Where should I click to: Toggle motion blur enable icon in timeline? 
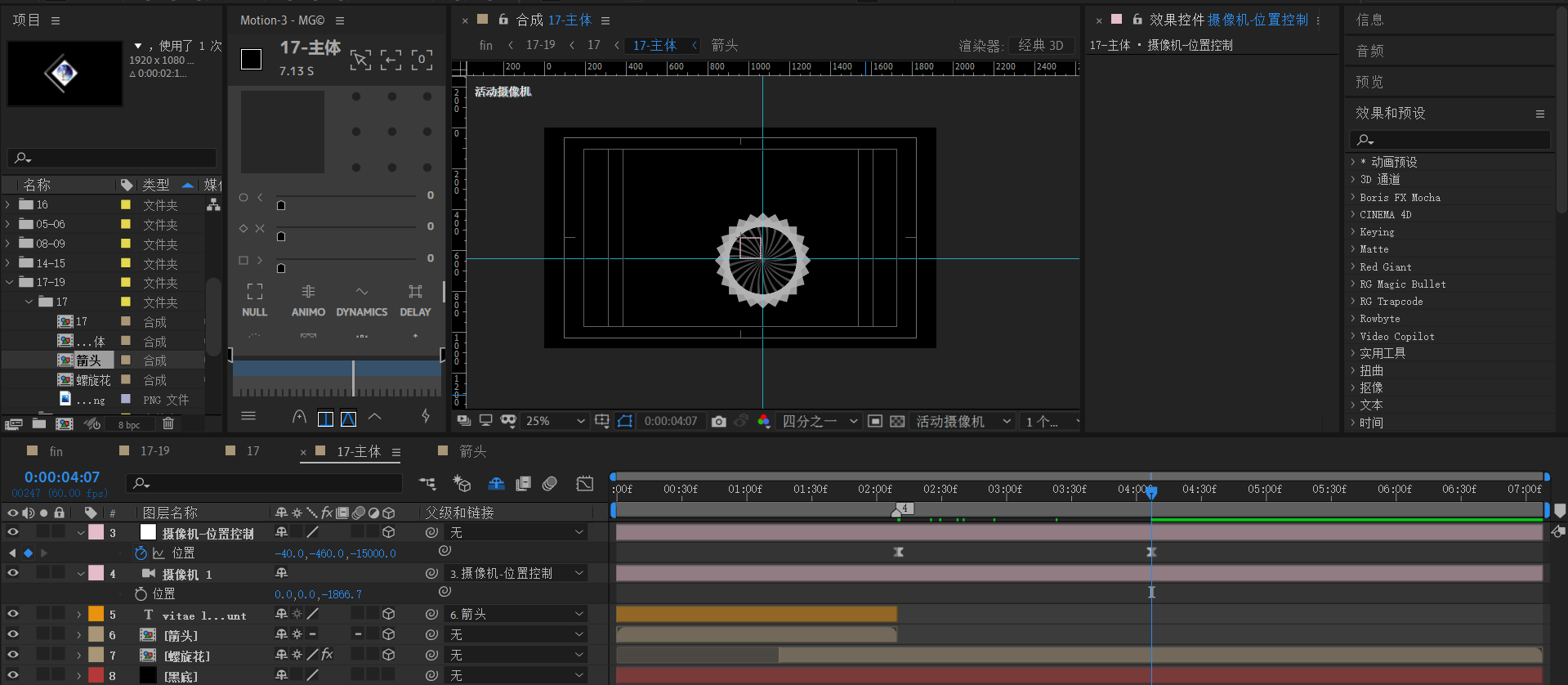click(550, 484)
